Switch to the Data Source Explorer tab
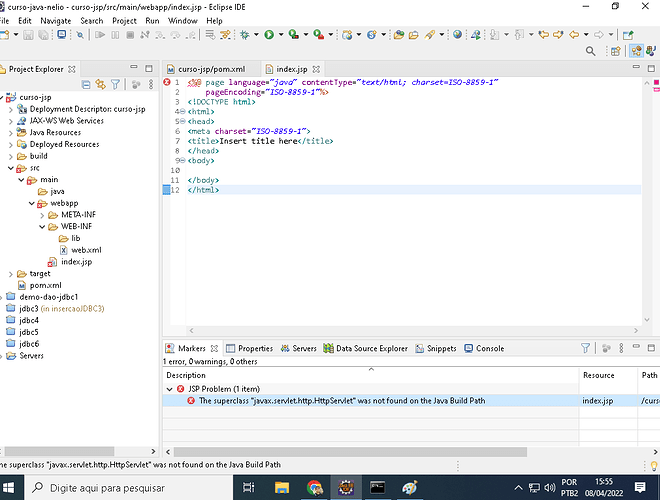 (x=365, y=348)
